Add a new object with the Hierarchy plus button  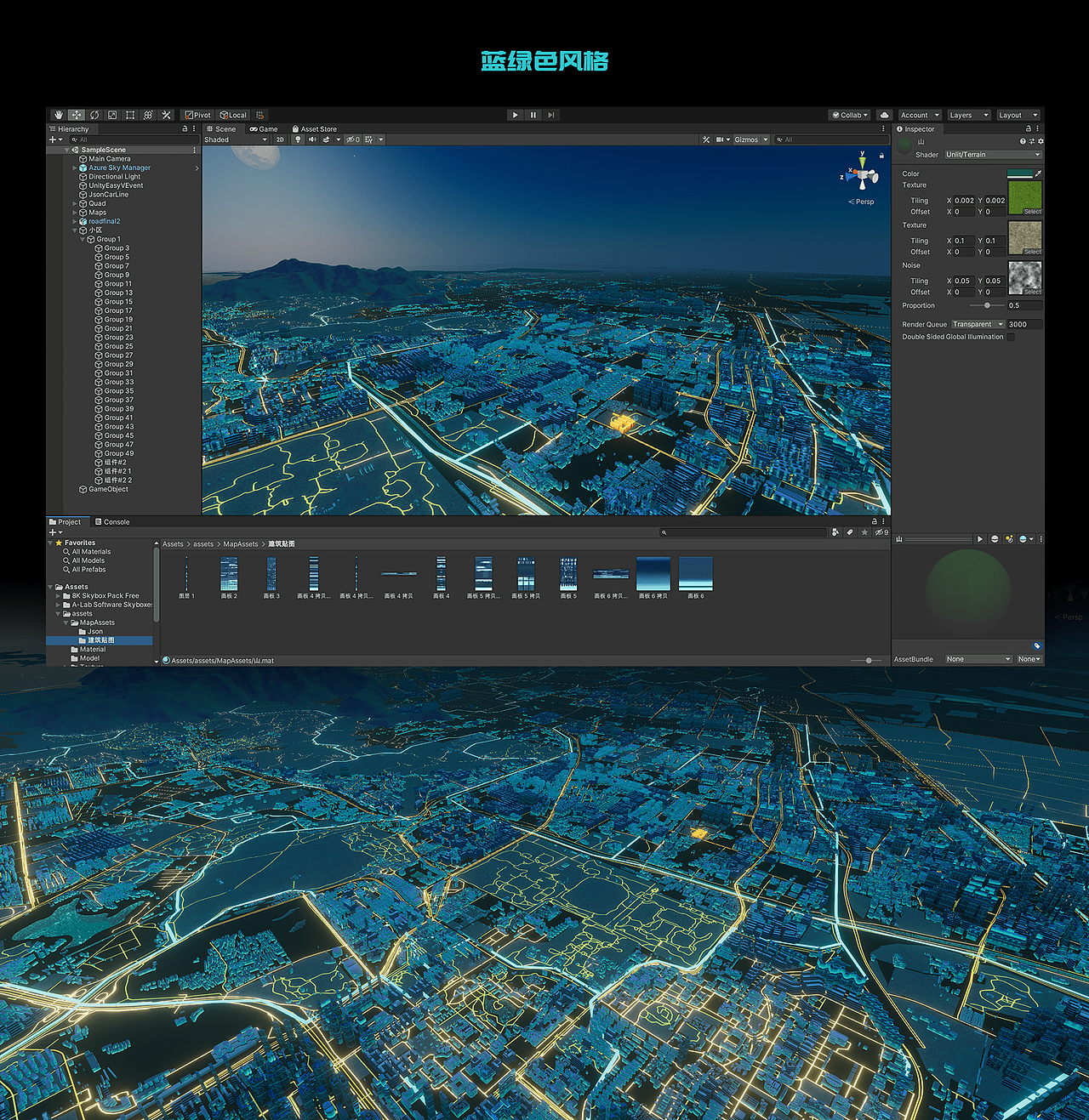pyautogui.click(x=56, y=139)
